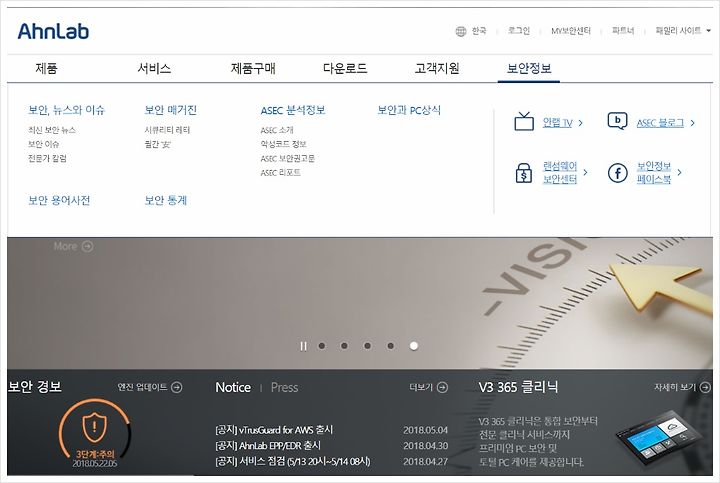Click the 보안 경보 shield warning icon
Image resolution: width=720 pixels, height=483 pixels.
(95, 427)
